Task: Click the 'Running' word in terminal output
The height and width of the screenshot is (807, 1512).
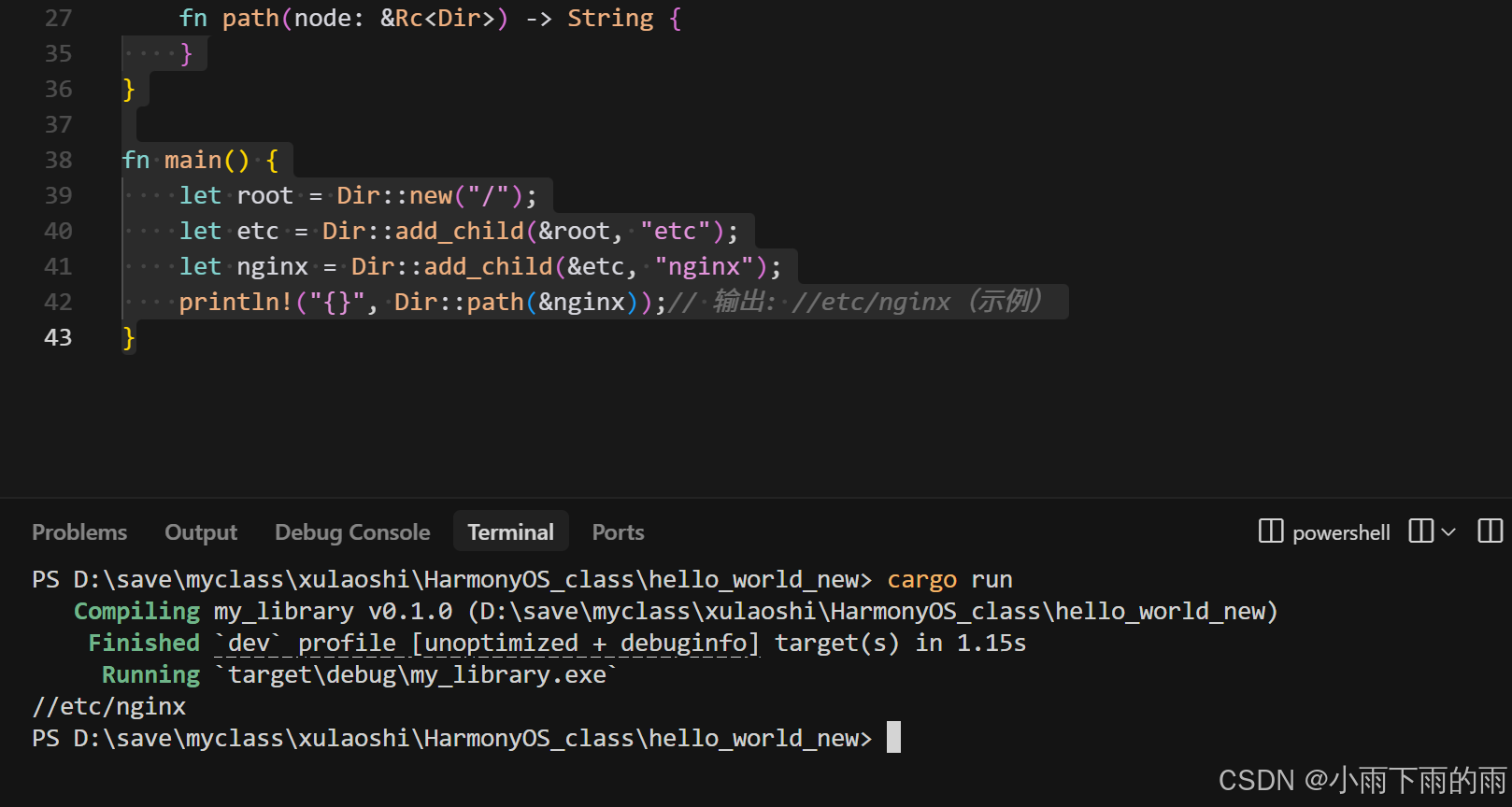Action: (x=150, y=674)
